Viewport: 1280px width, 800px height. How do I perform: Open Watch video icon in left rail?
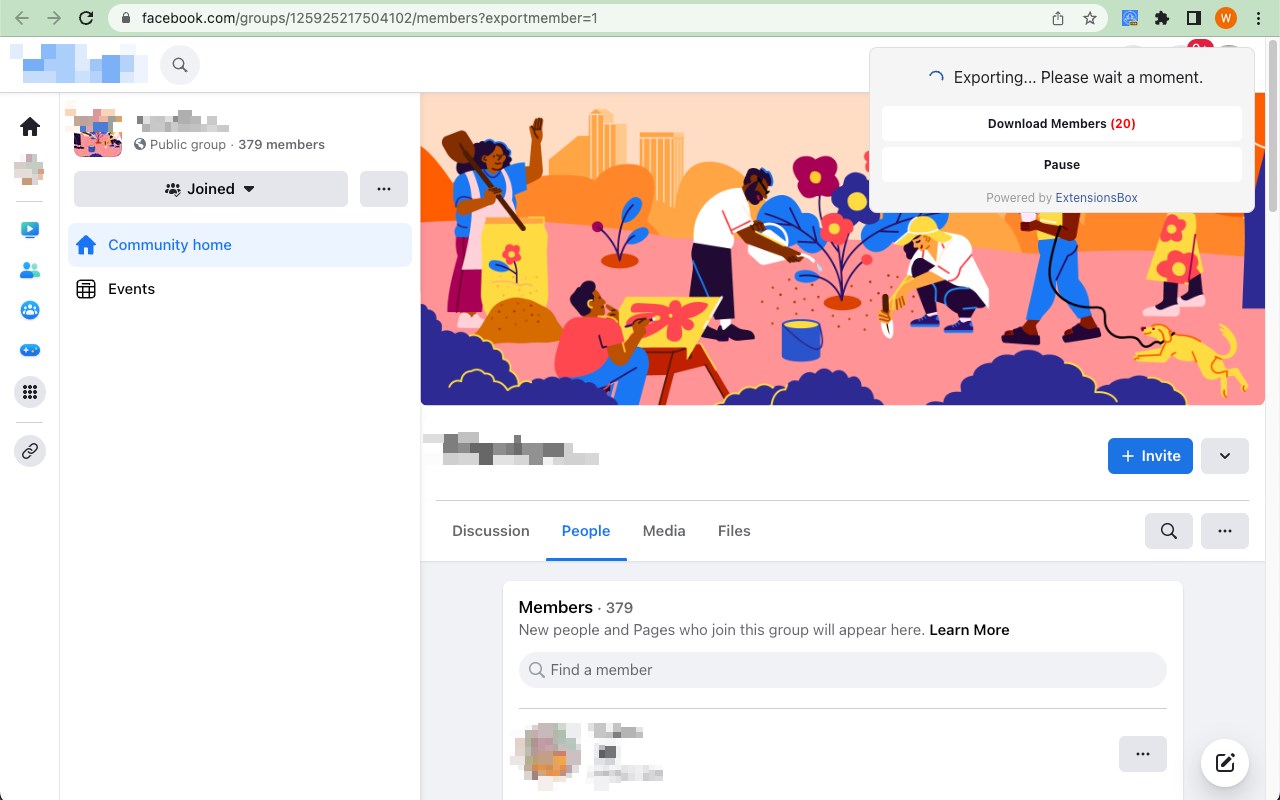[x=30, y=230]
